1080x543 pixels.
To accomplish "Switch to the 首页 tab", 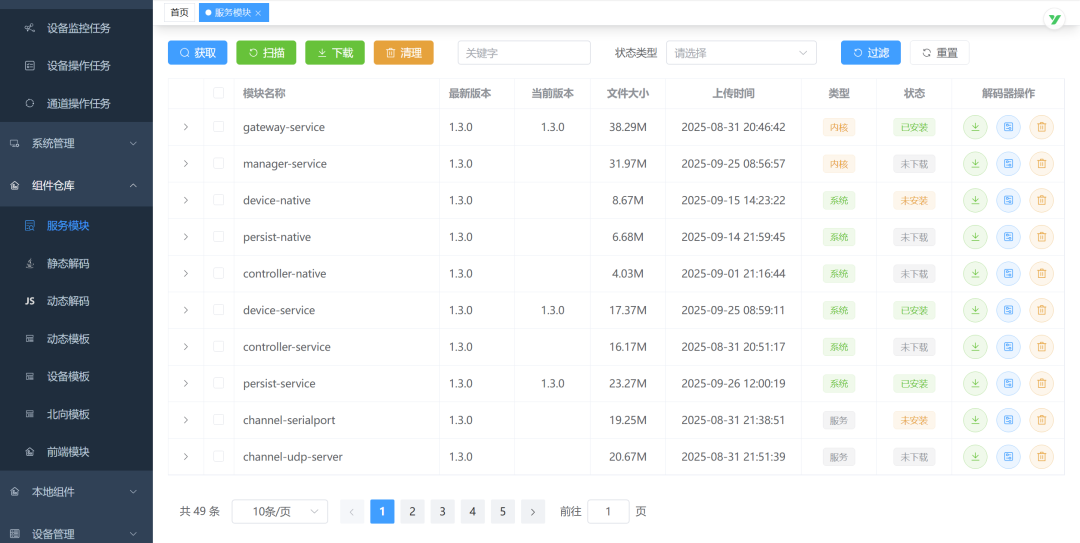I will coord(179,12).
